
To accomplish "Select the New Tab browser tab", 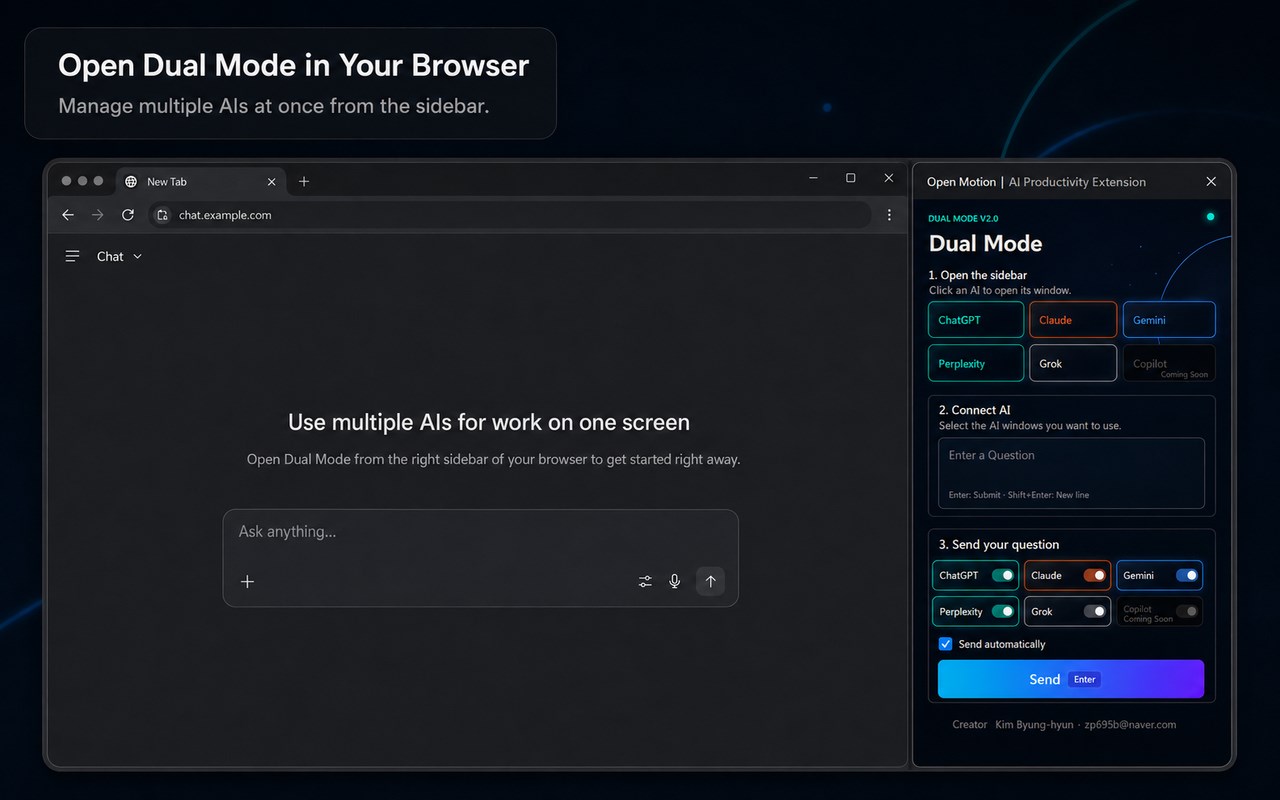I will (x=202, y=182).
